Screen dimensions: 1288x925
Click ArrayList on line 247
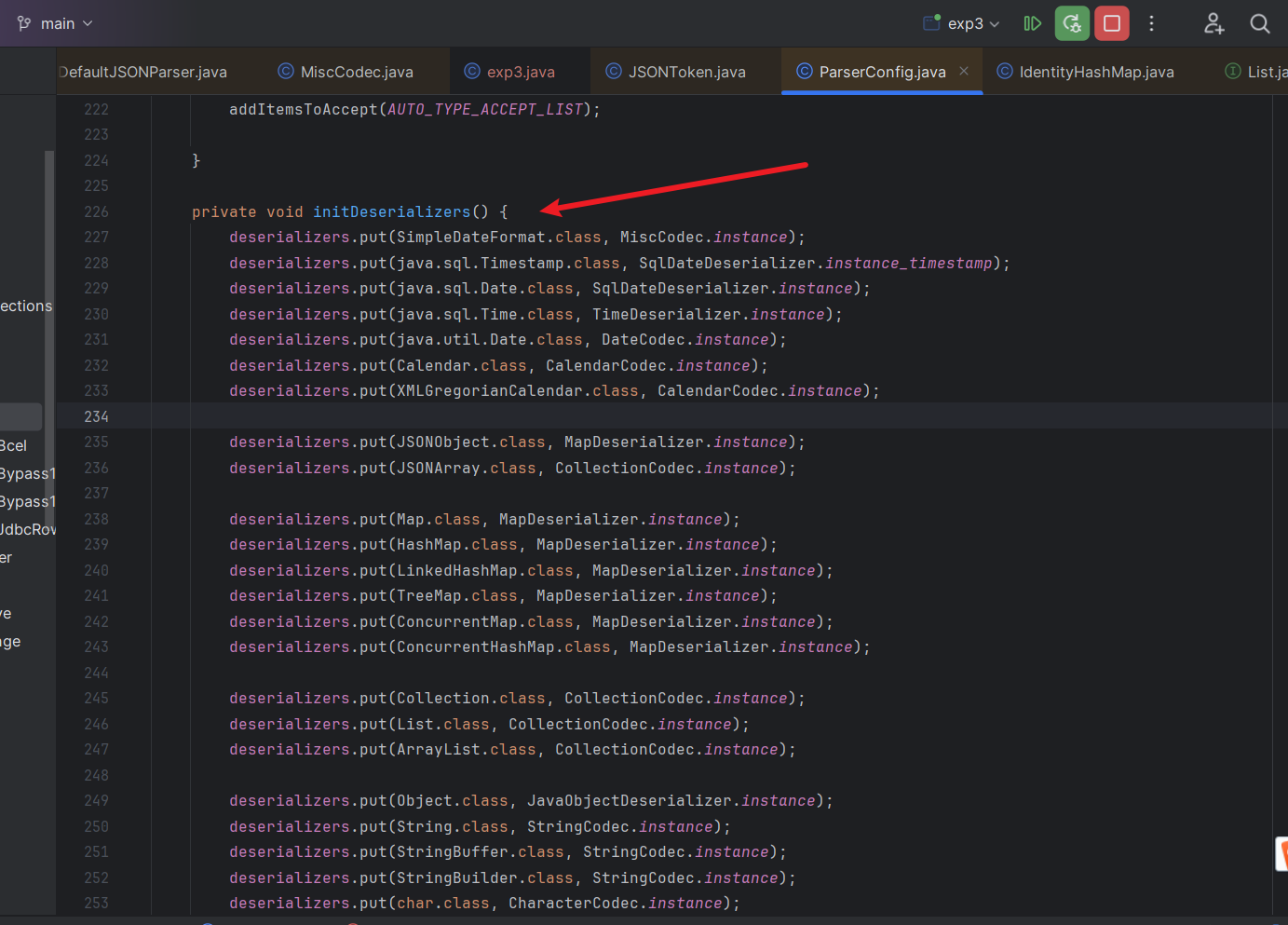[x=439, y=750]
